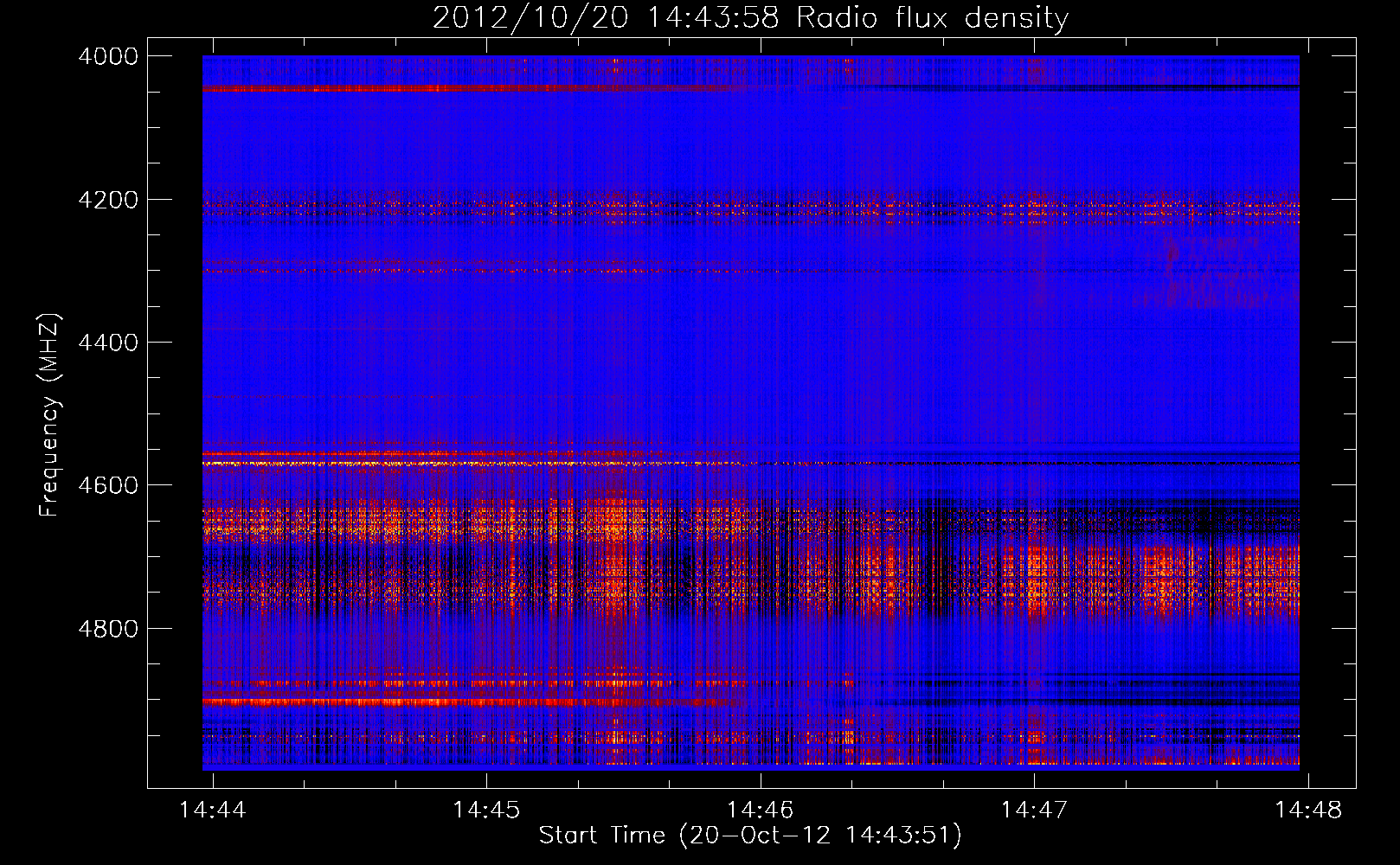Viewport: 1400px width, 865px height.
Task: Click the "Start Time (20-Oct-12 14:43:51)" label
Action: click(750, 836)
